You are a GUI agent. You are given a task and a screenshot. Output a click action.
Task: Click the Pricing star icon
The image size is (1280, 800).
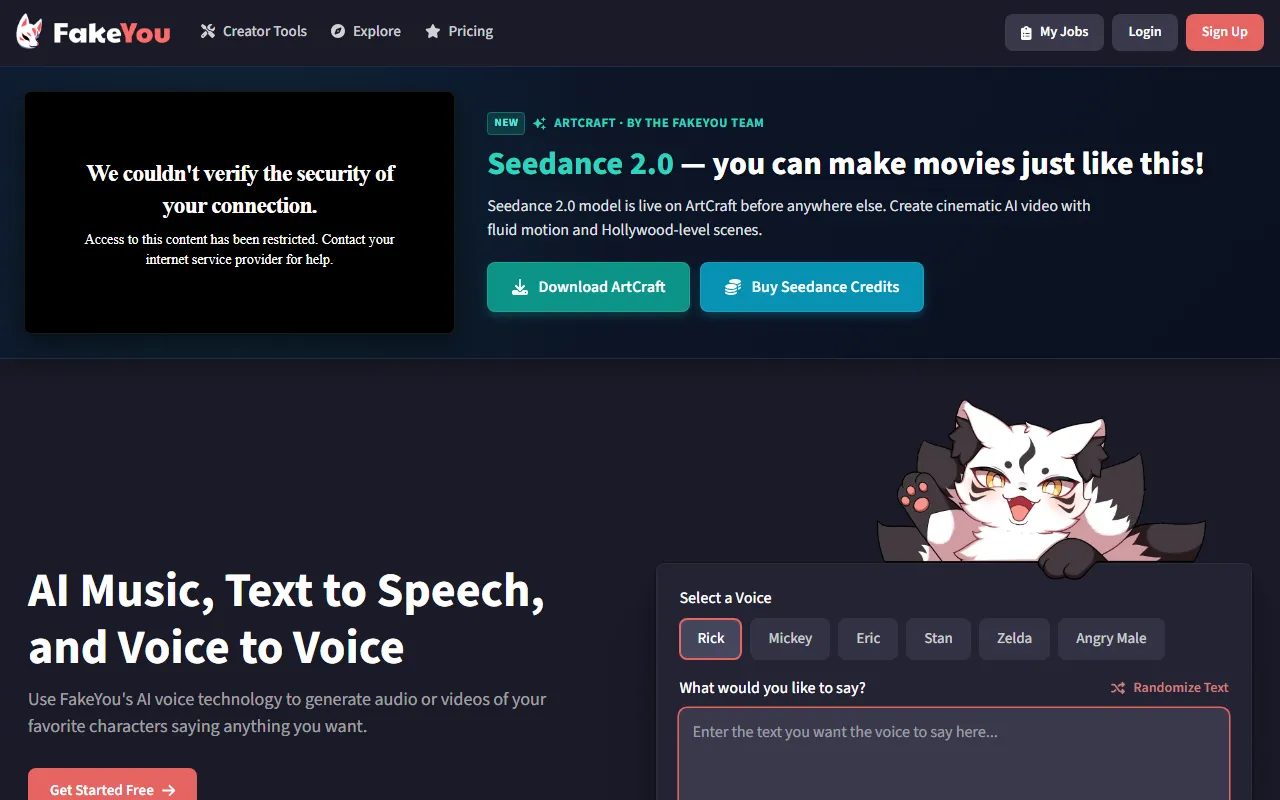[433, 31]
